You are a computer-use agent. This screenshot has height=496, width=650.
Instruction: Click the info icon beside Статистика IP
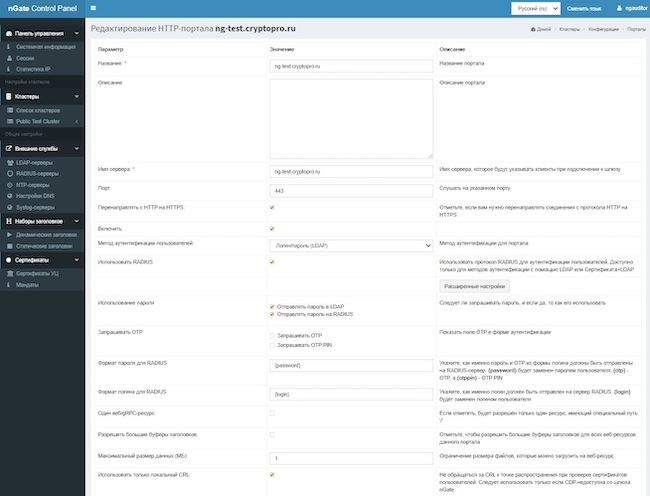tap(9, 69)
